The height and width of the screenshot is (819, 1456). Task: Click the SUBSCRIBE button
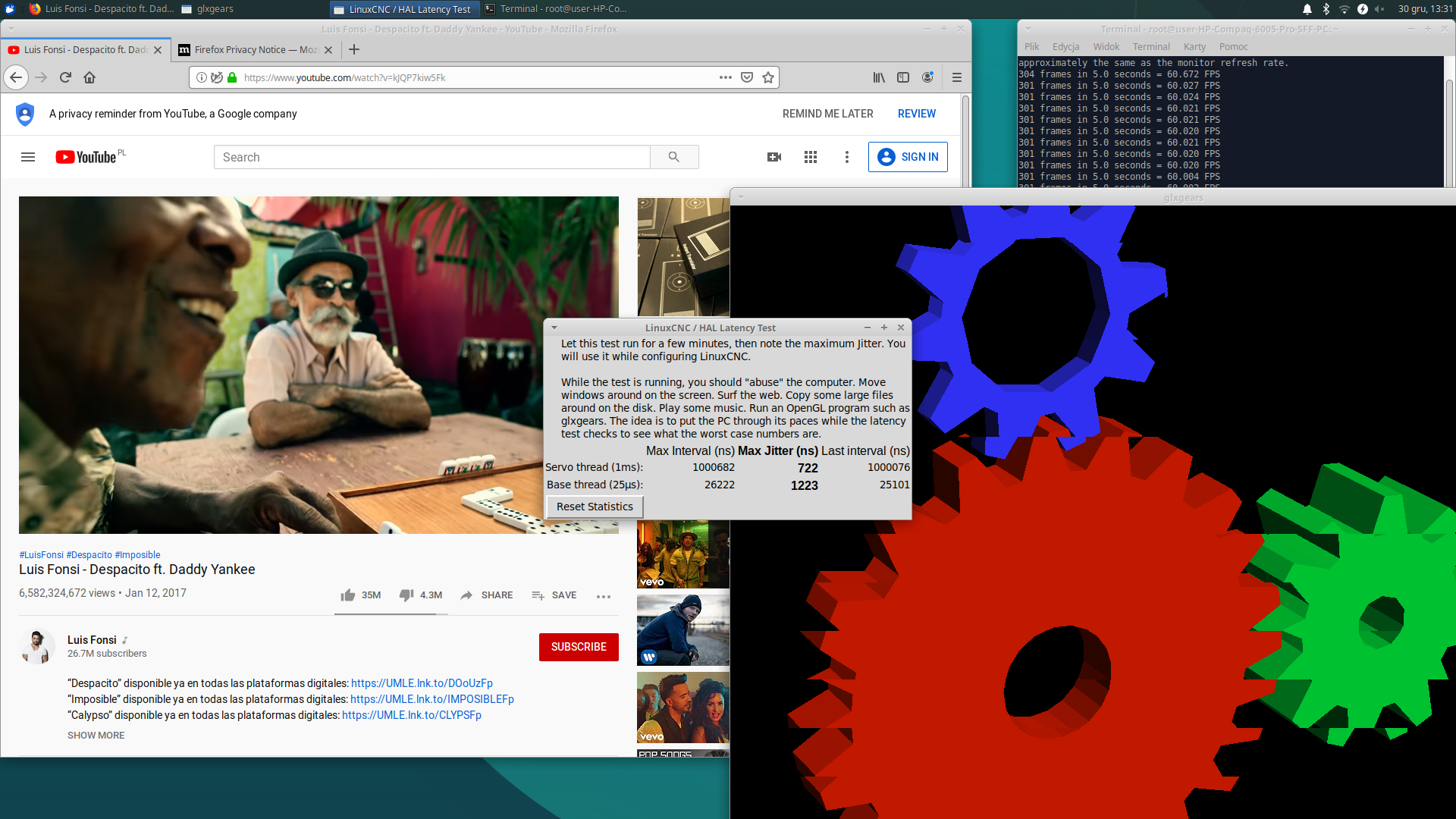pyautogui.click(x=579, y=647)
